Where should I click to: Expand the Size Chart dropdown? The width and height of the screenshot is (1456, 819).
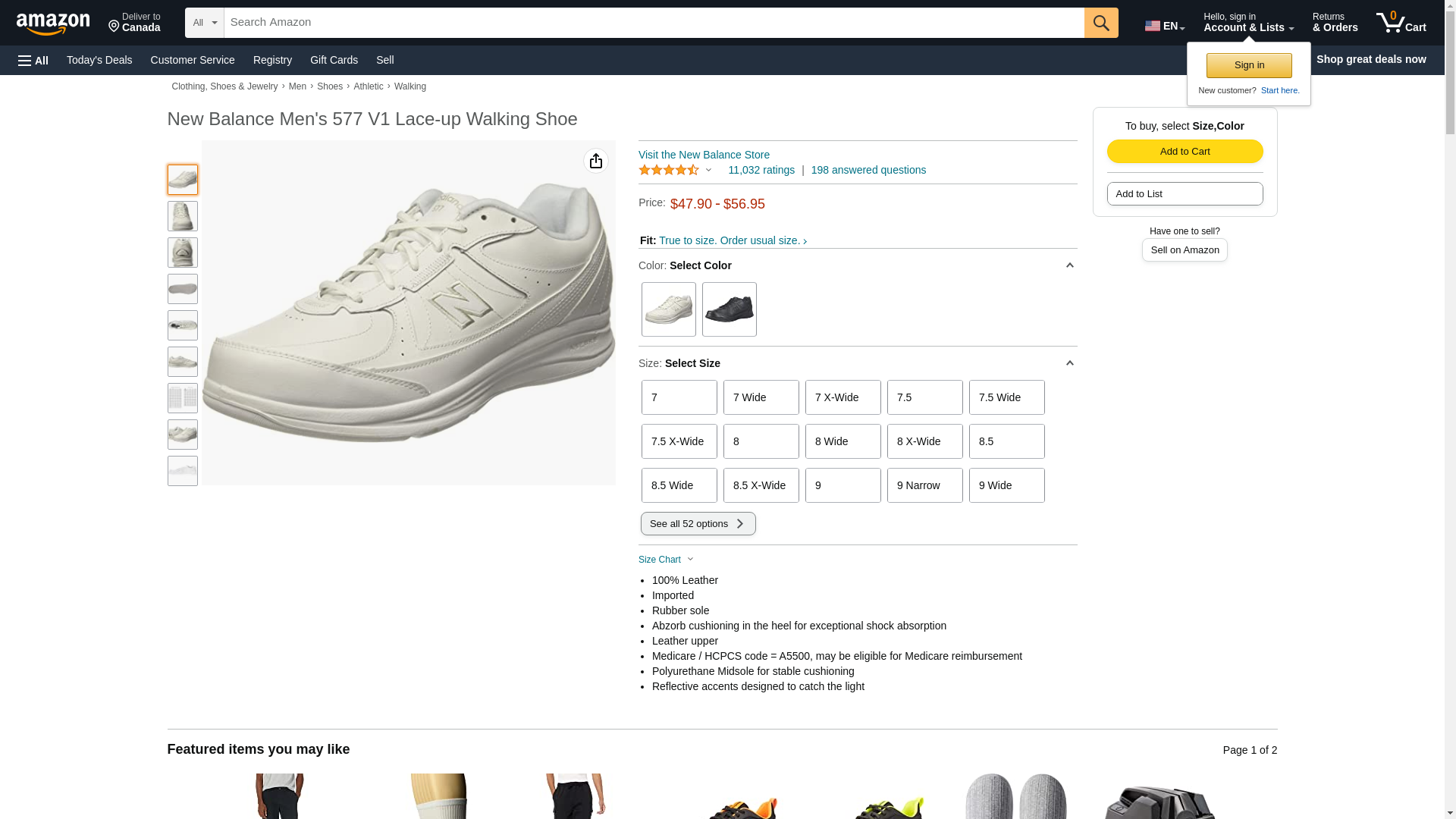coord(666,560)
